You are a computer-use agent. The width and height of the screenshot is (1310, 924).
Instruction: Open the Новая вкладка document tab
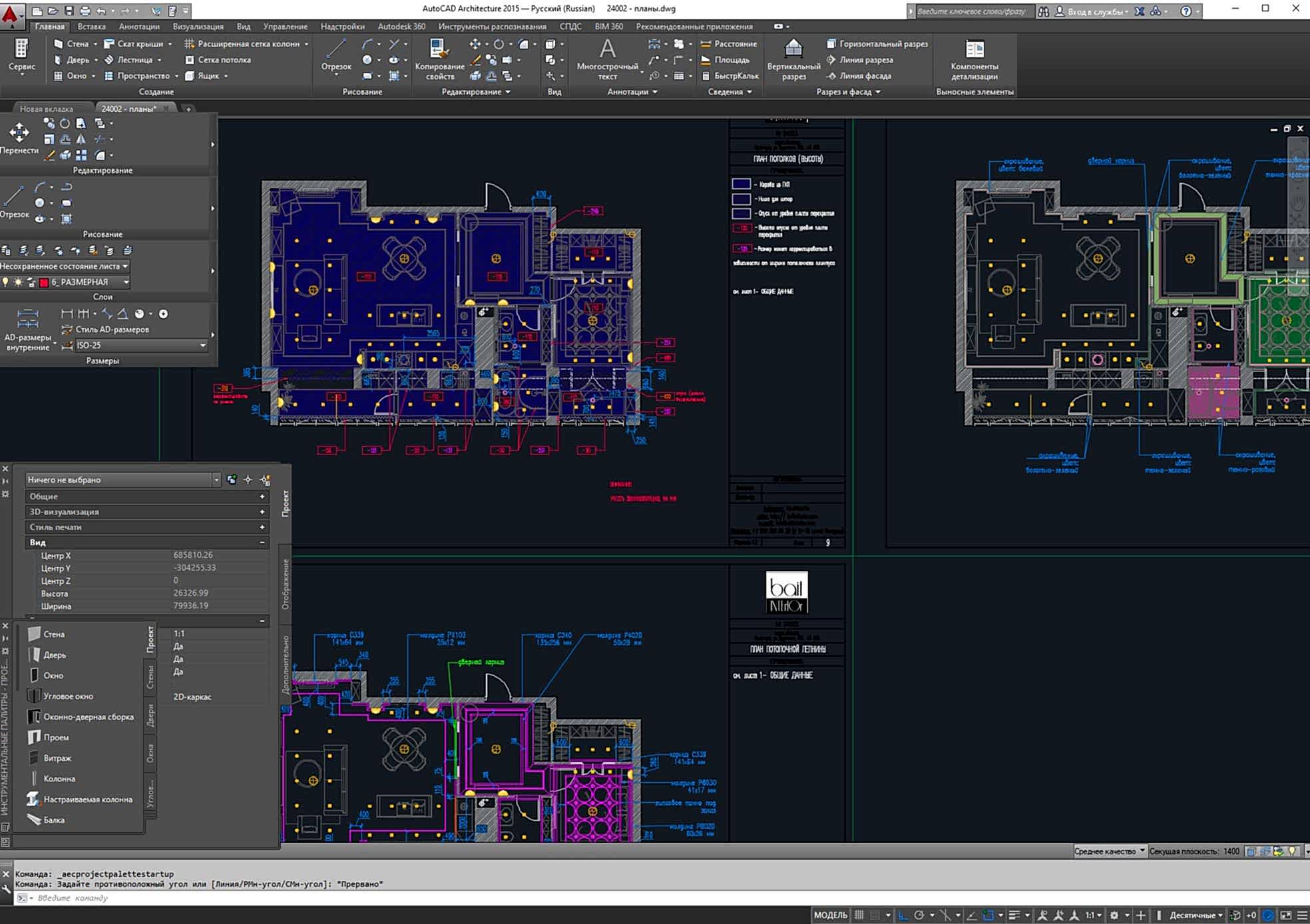pos(46,109)
